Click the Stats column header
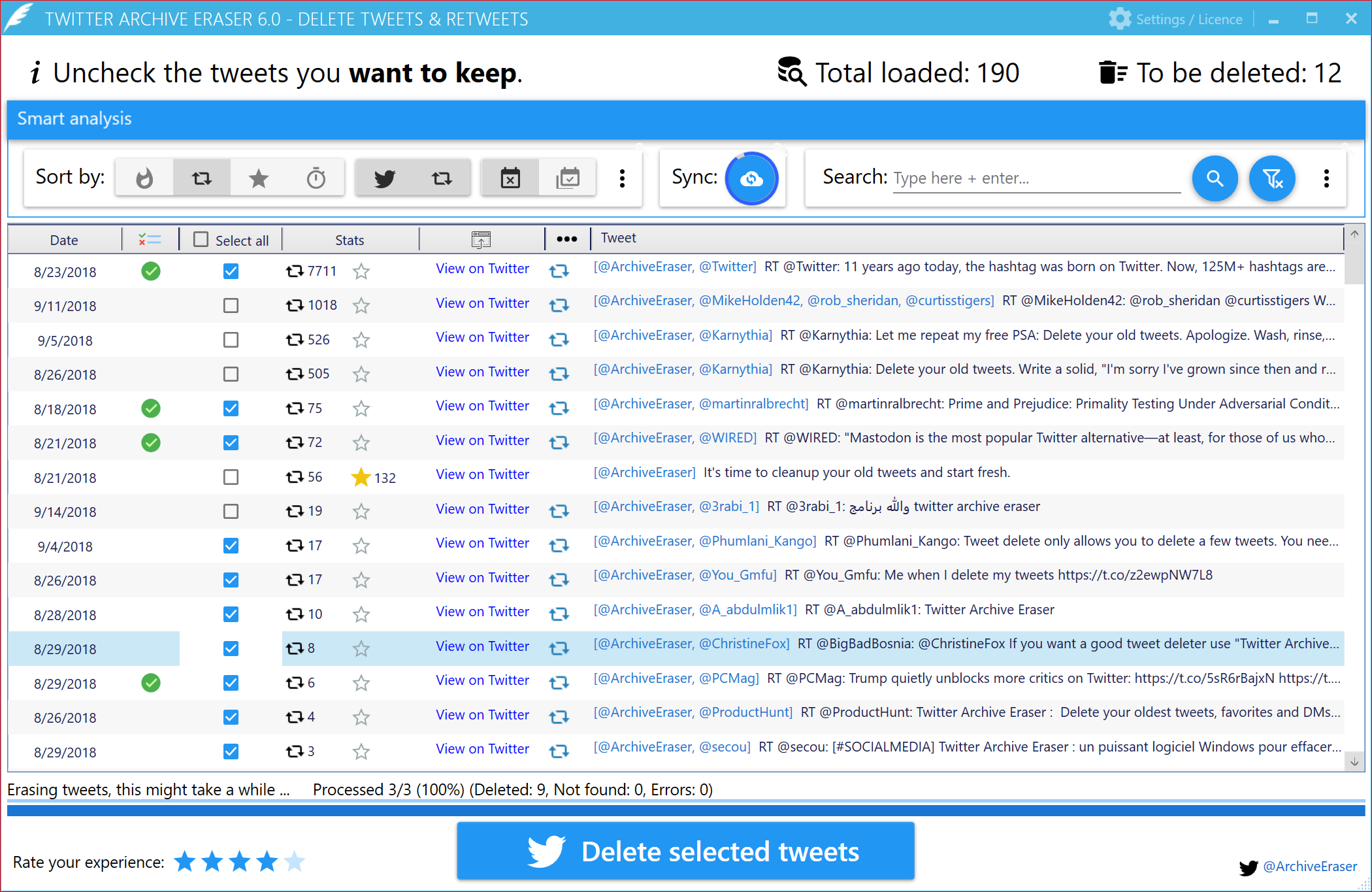Image resolution: width=1372 pixels, height=892 pixels. (350, 240)
